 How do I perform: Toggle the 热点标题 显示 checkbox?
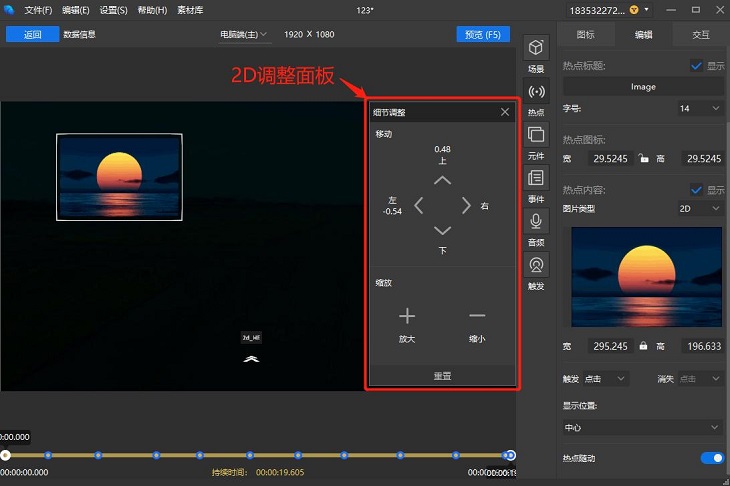697,66
